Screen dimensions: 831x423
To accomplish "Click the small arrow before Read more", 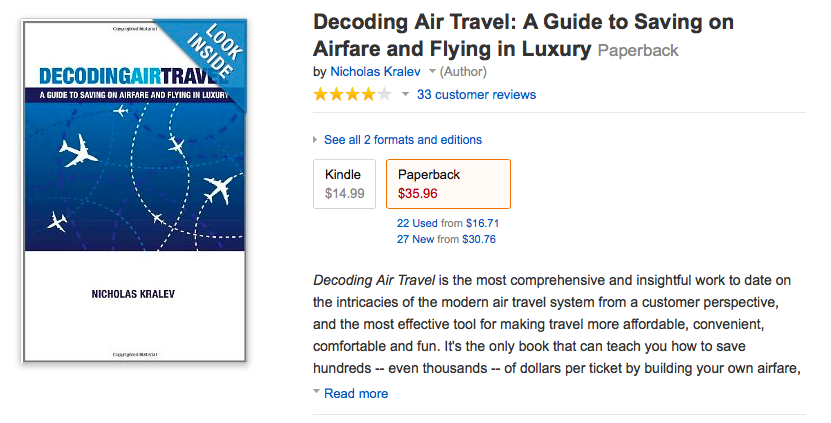I will 316,391.
